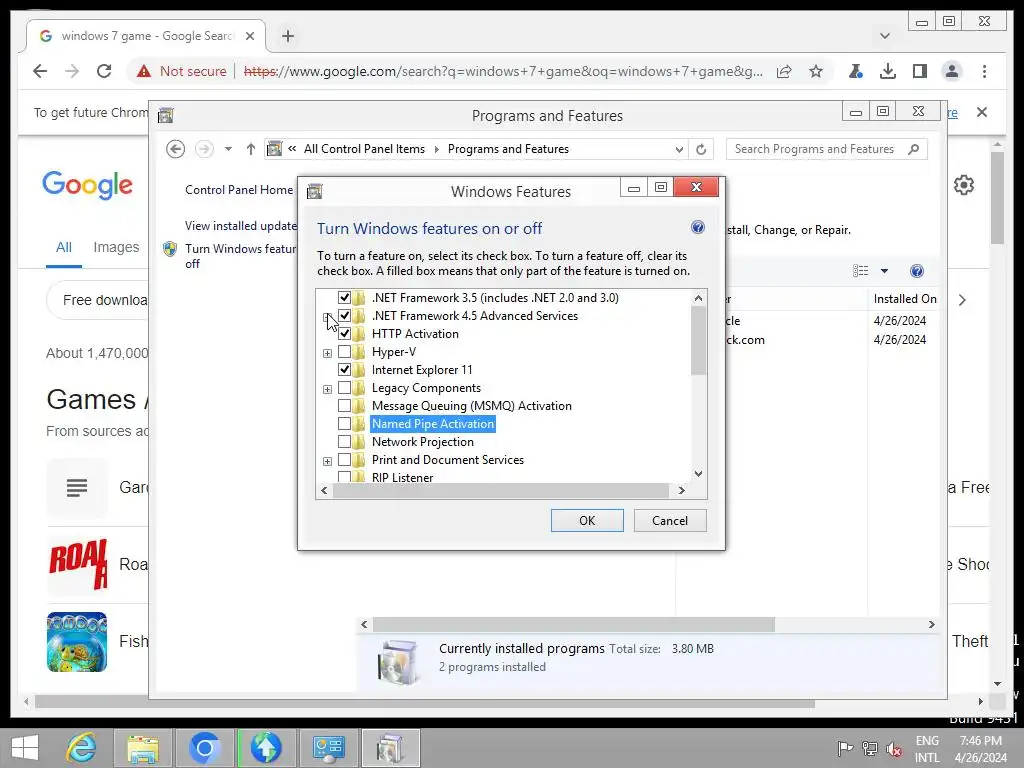
Task: Click the Chrome back arrow
Action: tap(40, 71)
